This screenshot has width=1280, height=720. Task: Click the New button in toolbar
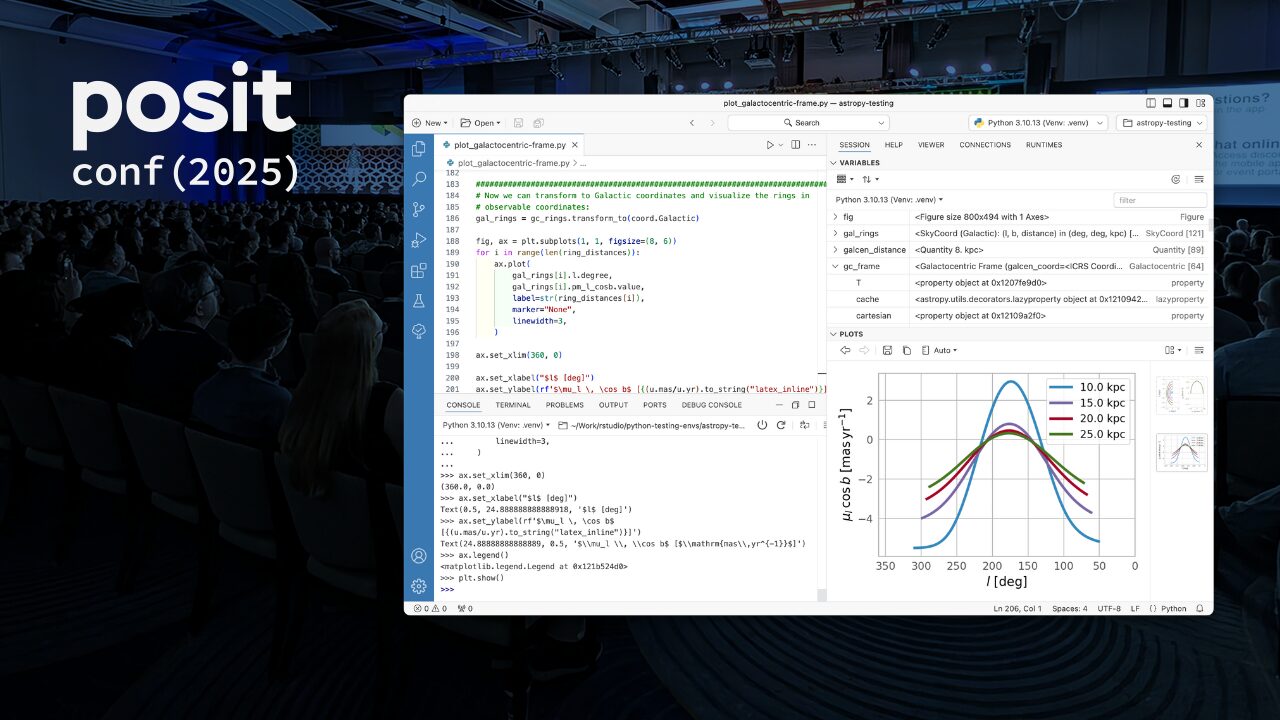pos(429,123)
